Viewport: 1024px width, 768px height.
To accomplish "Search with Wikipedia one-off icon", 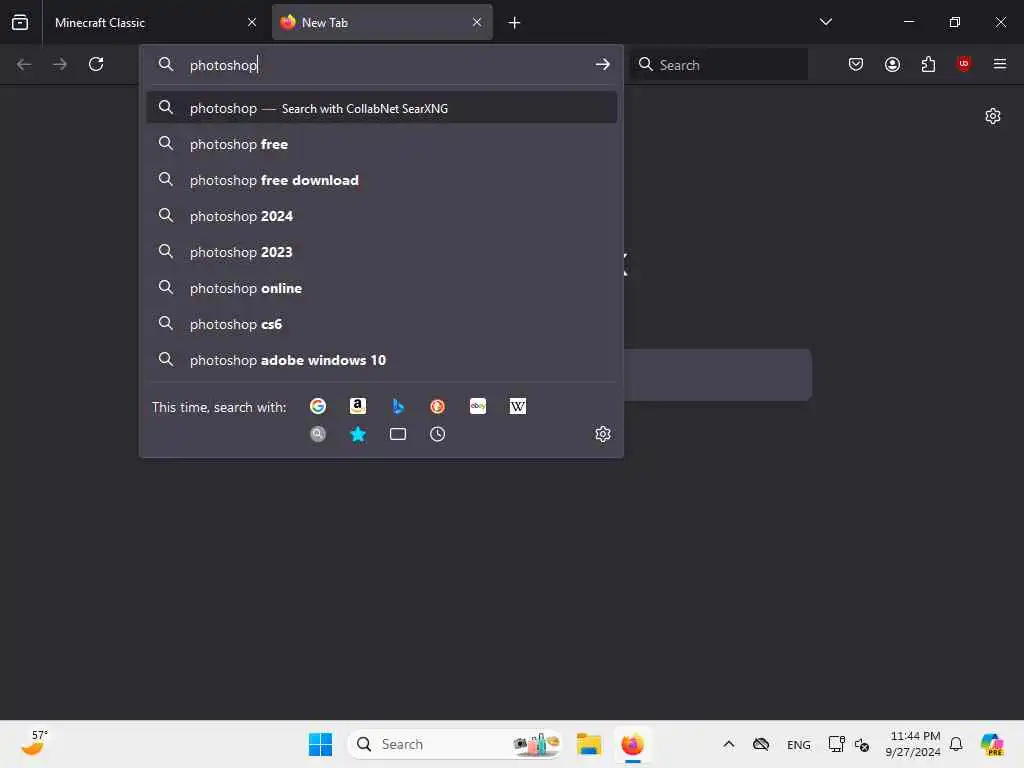I will (x=517, y=406).
